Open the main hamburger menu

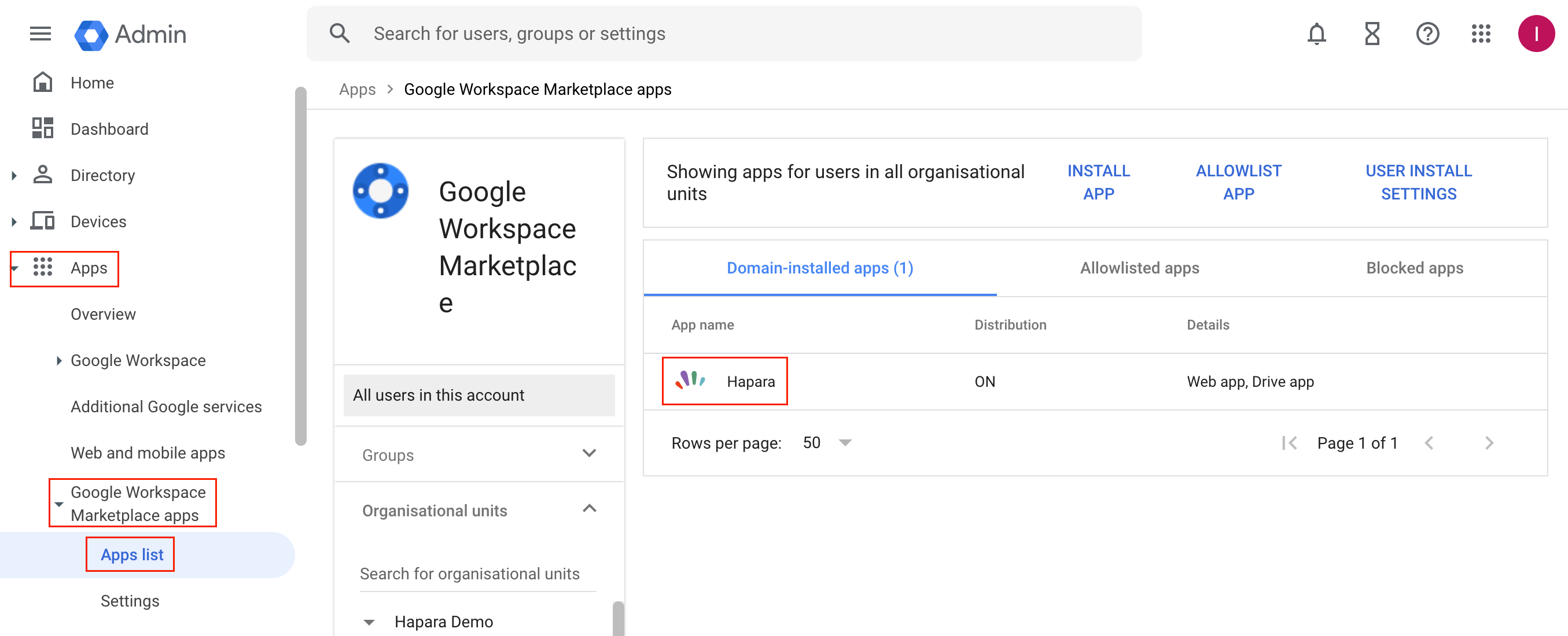(x=40, y=34)
